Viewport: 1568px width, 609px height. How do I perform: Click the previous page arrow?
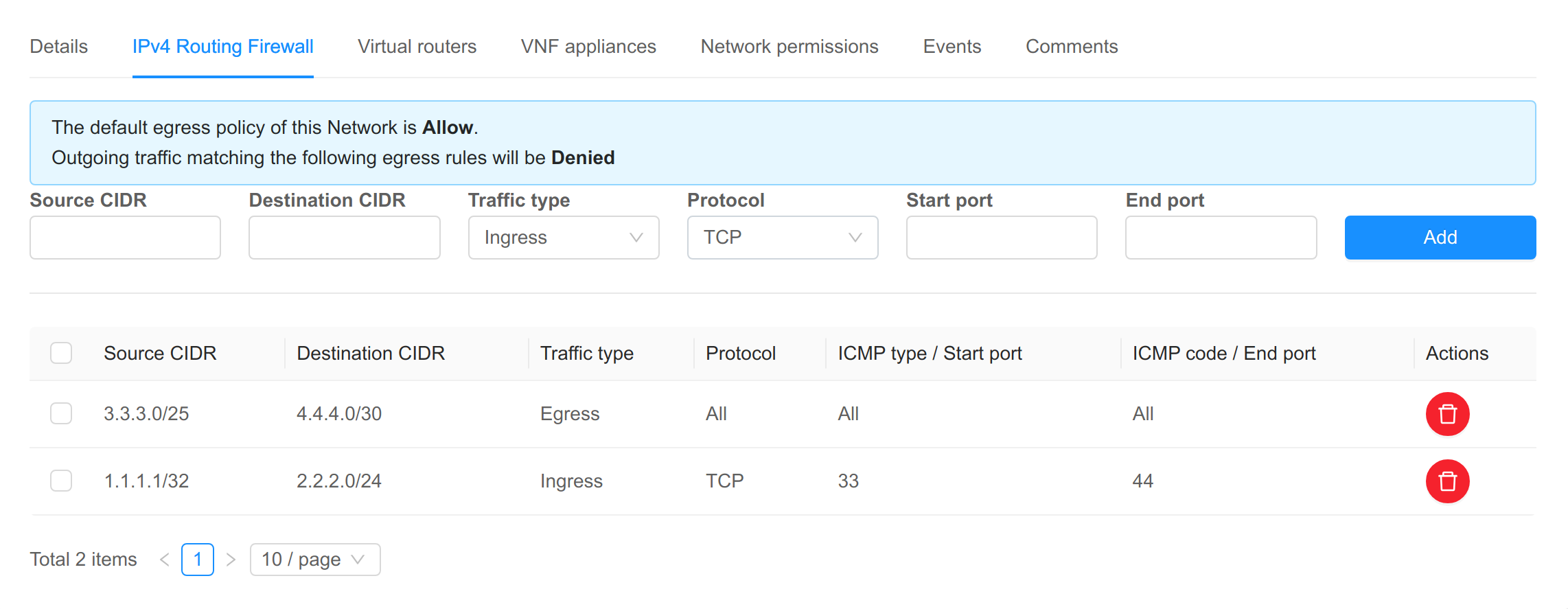[164, 560]
